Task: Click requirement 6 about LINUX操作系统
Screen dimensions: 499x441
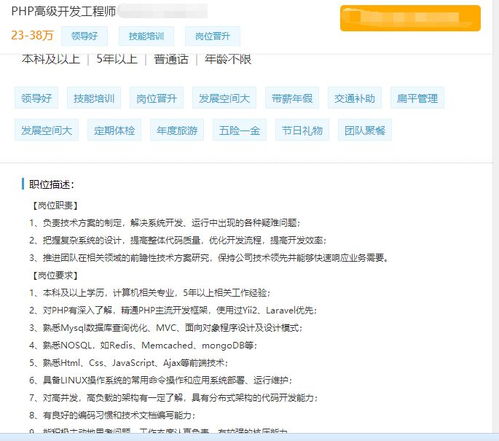Action: point(161,380)
